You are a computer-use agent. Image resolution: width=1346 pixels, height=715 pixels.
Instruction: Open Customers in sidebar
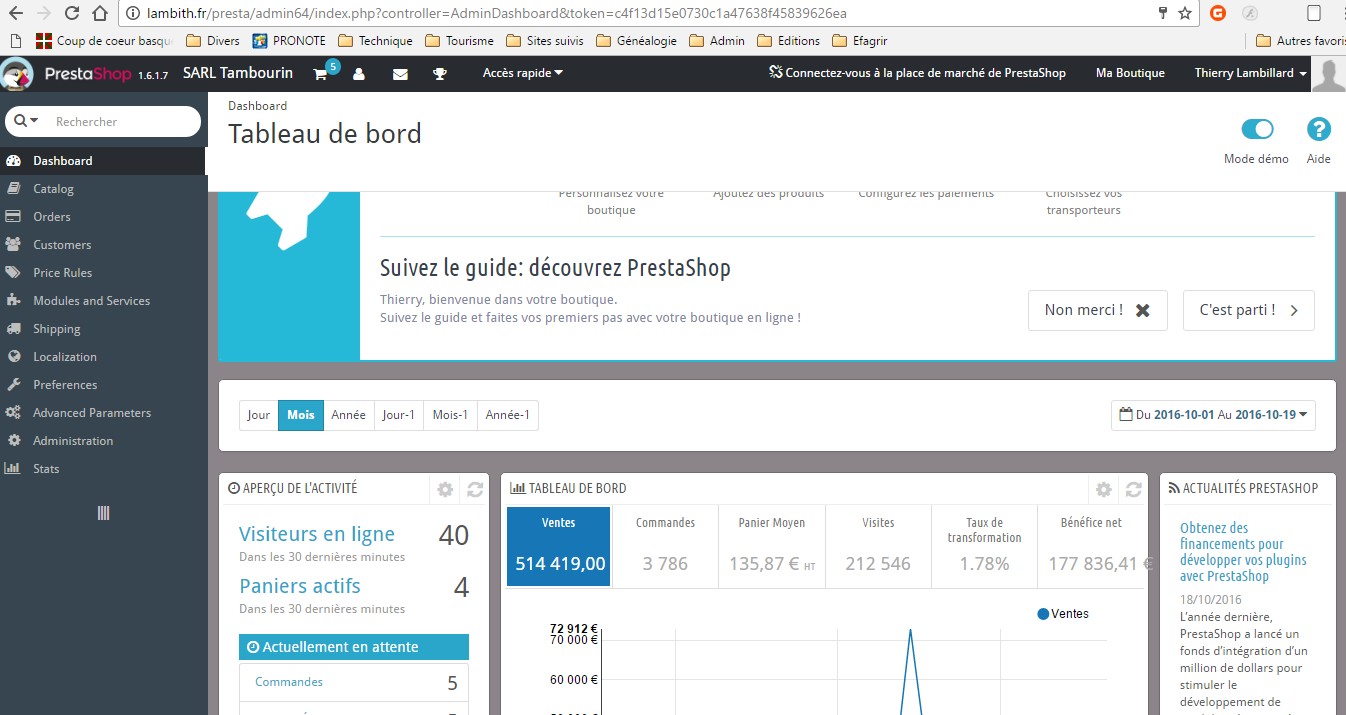[103, 245]
